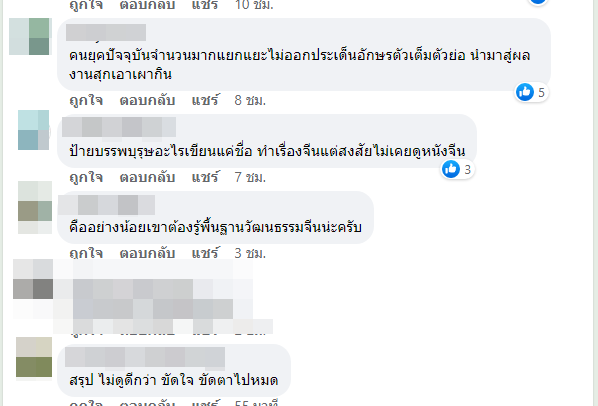Click the 3 ชม. timestamp link
598x406 pixels.
pos(250,253)
